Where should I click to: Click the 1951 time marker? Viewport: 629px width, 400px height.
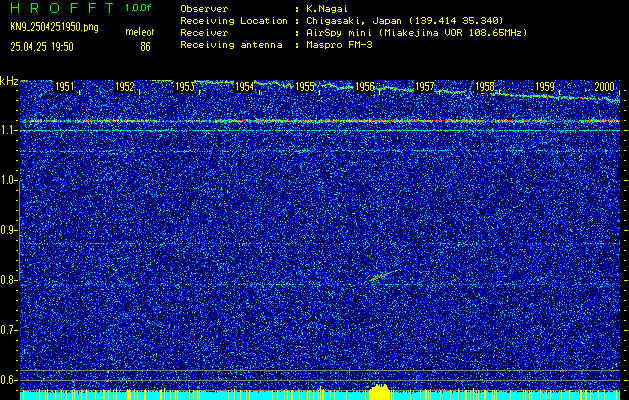tap(65, 87)
